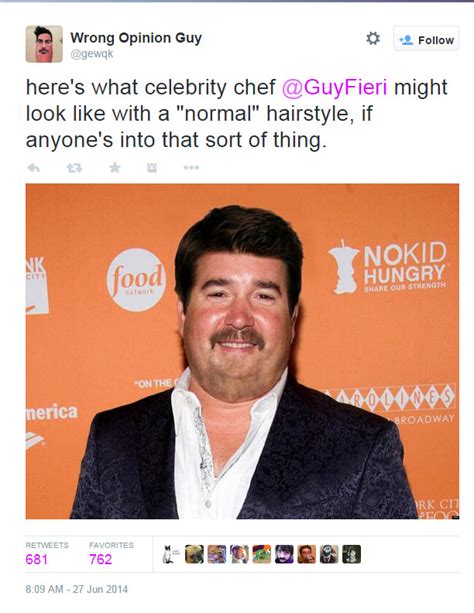This screenshot has width=474, height=613.
Task: Open the gear settings dropdown
Action: 373,38
